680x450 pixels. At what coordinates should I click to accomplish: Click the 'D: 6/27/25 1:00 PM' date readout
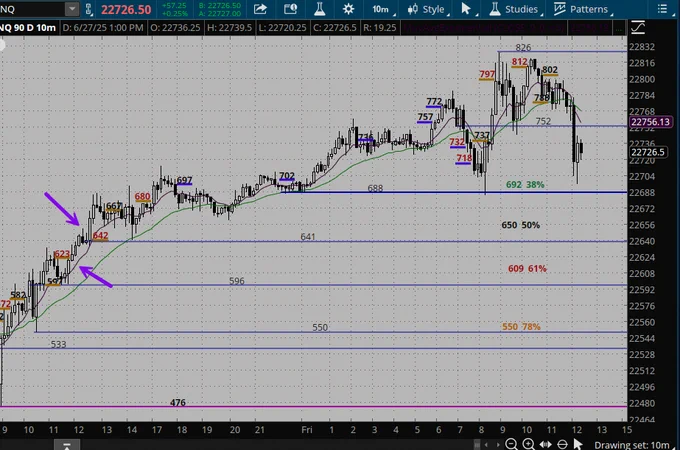pyautogui.click(x=103, y=28)
